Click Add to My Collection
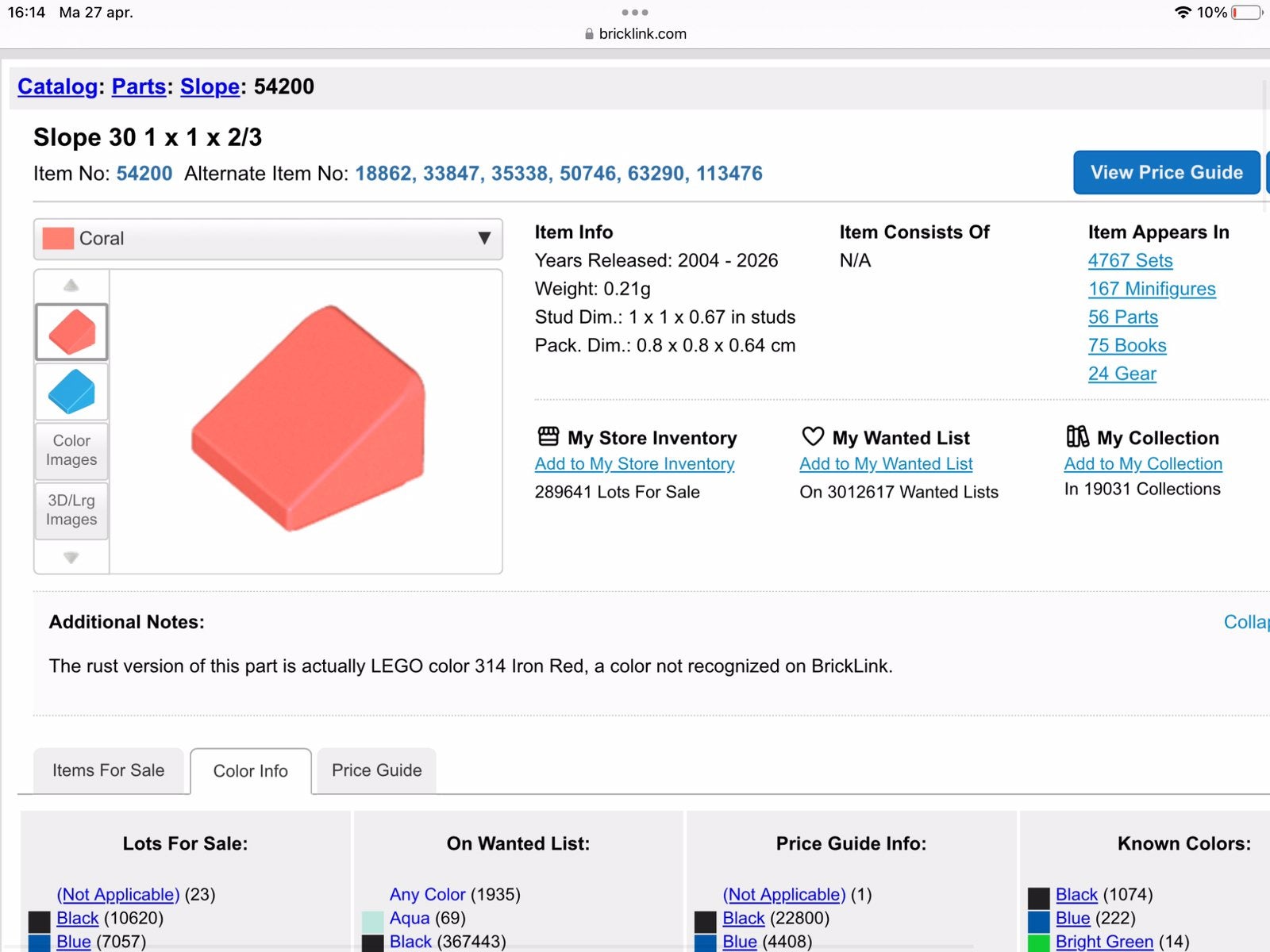The height and width of the screenshot is (952, 1270). tap(1143, 464)
